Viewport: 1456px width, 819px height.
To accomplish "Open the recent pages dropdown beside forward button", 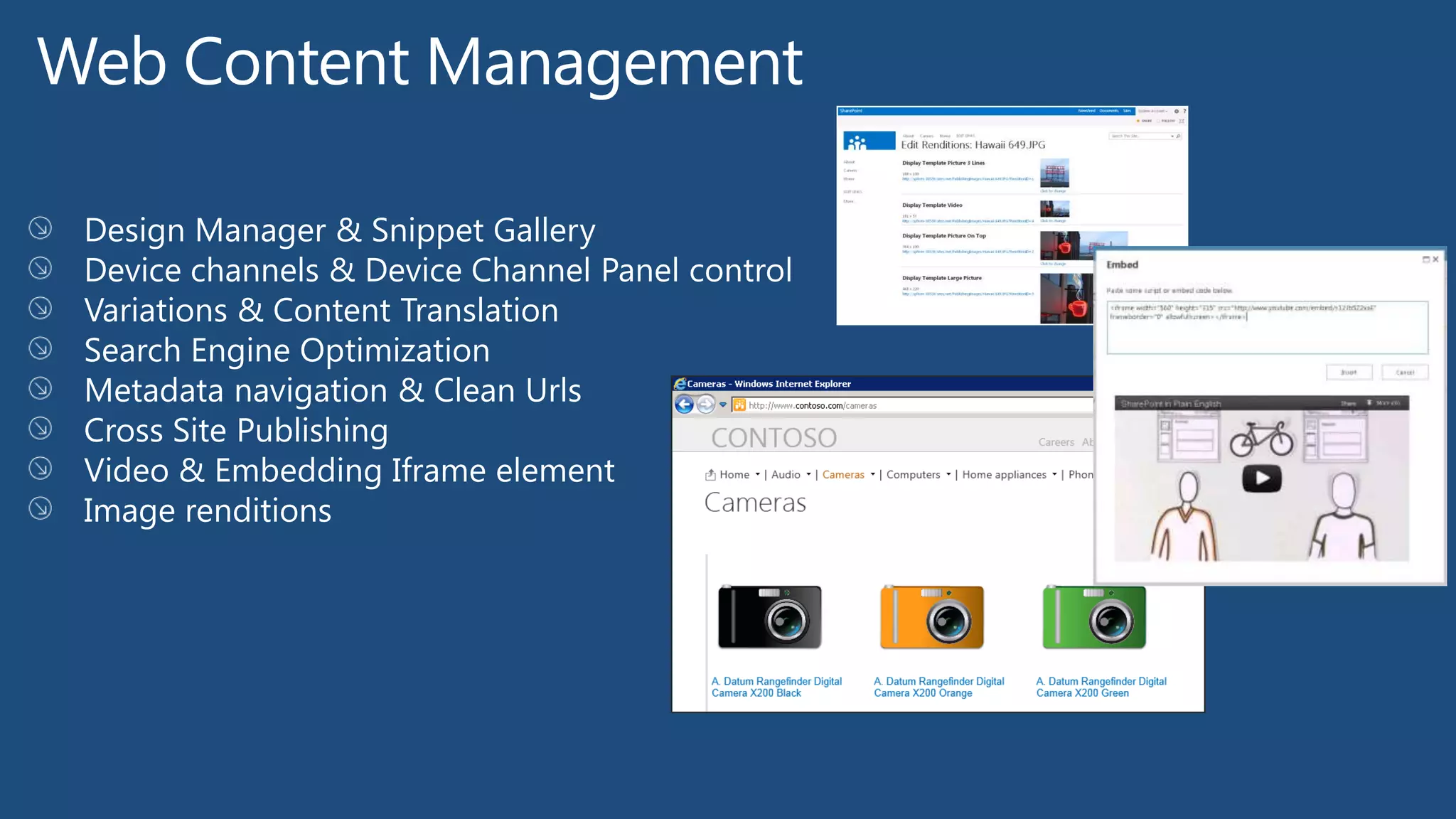I will [723, 405].
